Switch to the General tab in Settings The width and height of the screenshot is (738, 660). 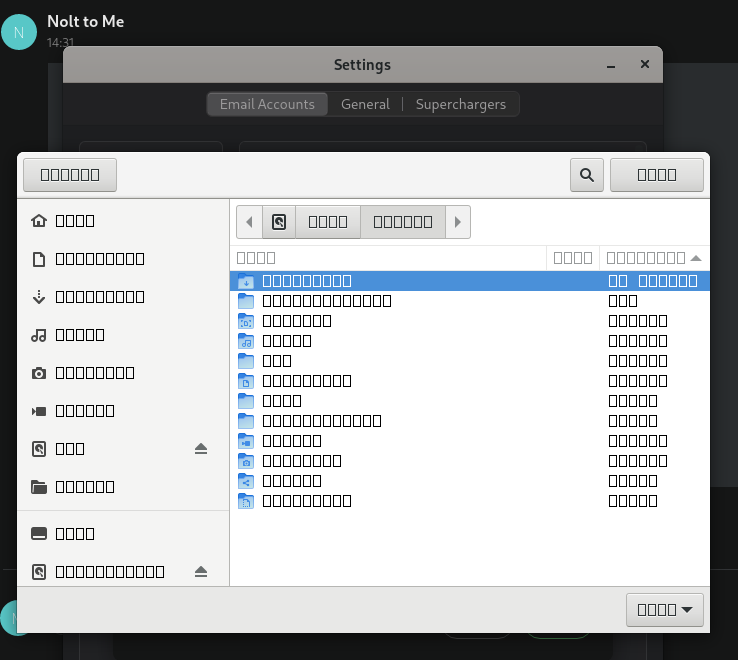click(x=365, y=104)
